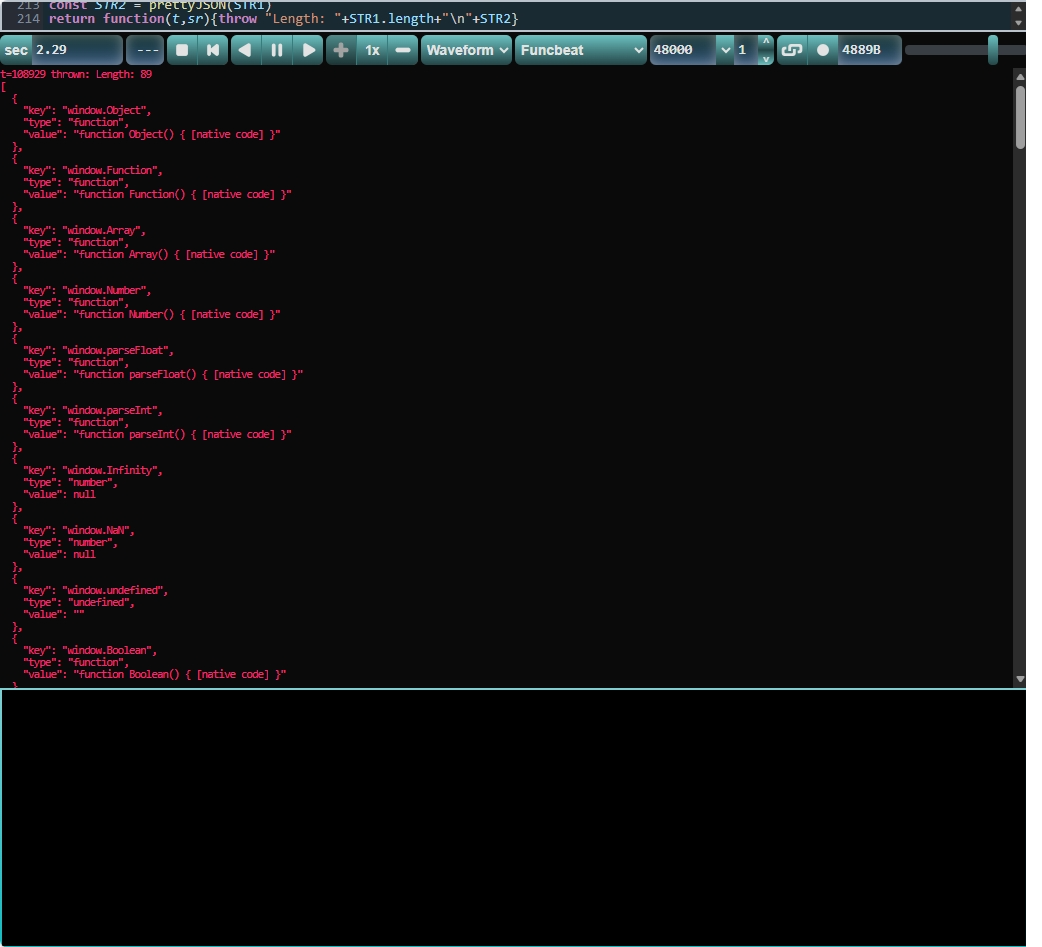
Task: Pause playback with the pause icon
Action: (277, 50)
